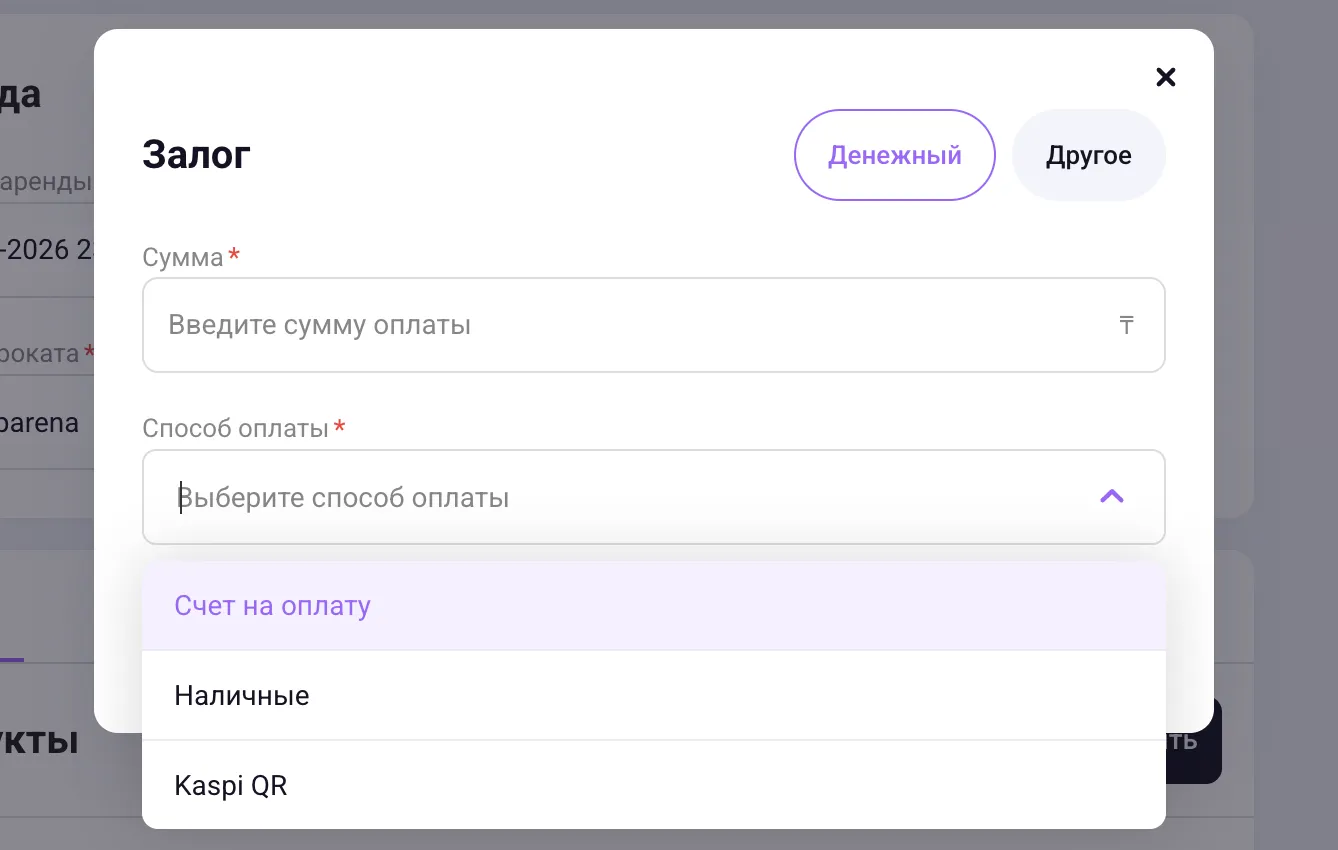Click background date field showing 2026

pos(47,250)
